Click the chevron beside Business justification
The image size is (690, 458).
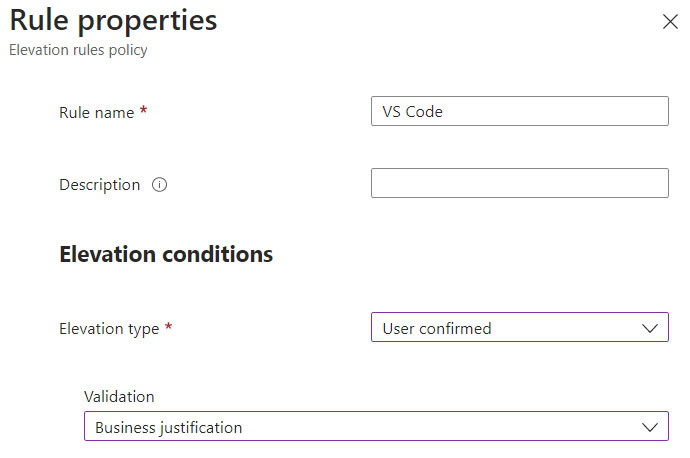coord(650,427)
